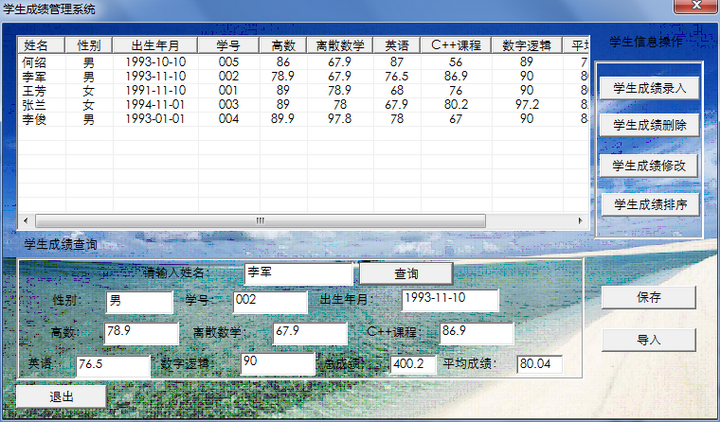Click birth date 1993-10-10 in the table
Image resolution: width=720 pixels, height=422 pixels.
(x=155, y=62)
